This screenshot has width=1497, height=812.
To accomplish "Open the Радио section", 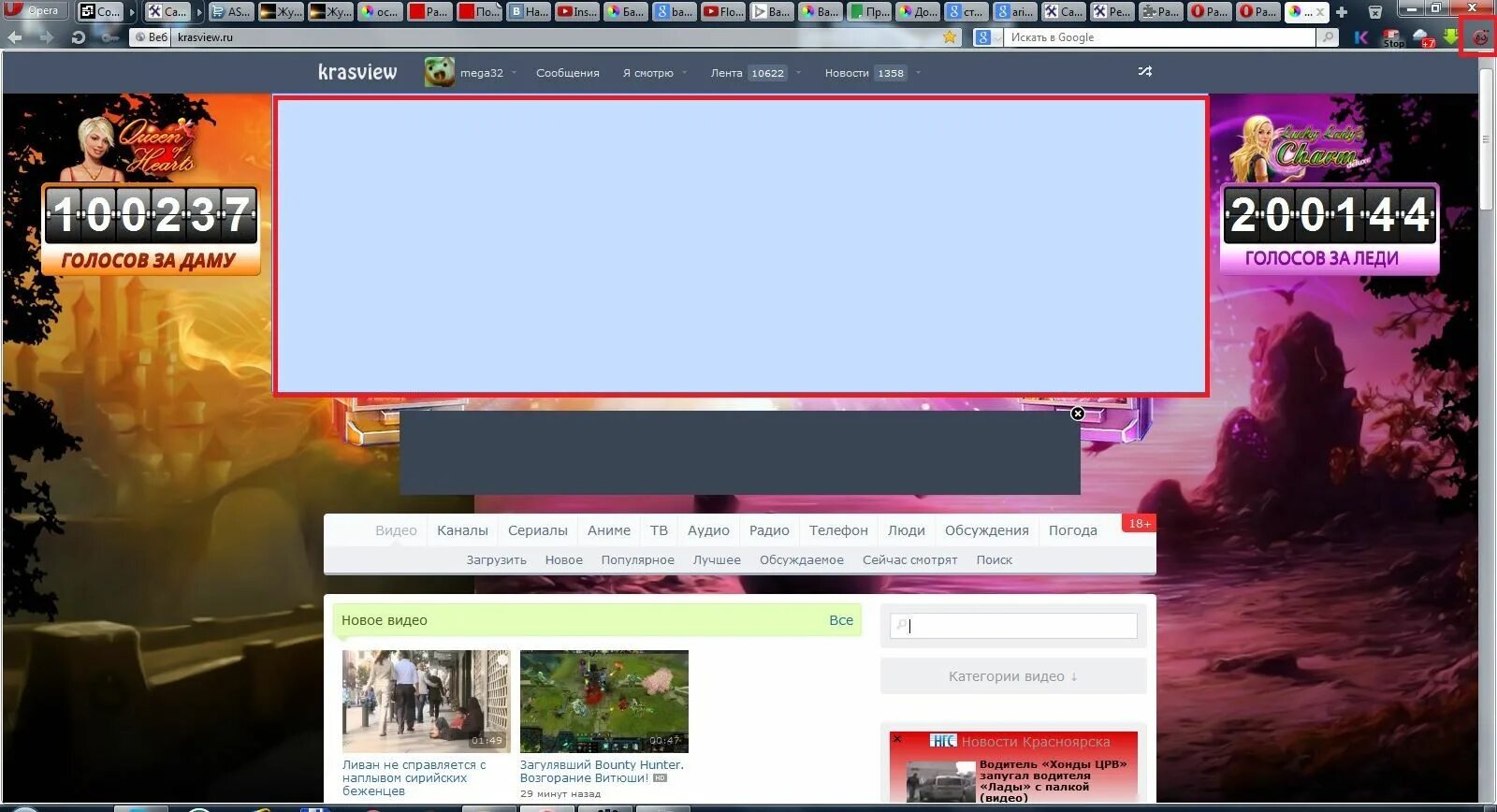I will click(x=769, y=530).
